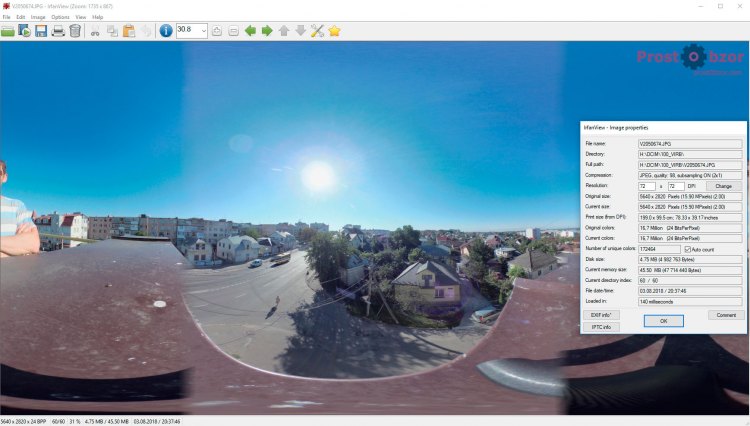The height and width of the screenshot is (426, 750).
Task: Click the horizontal DPI resolution field
Action: coord(646,186)
